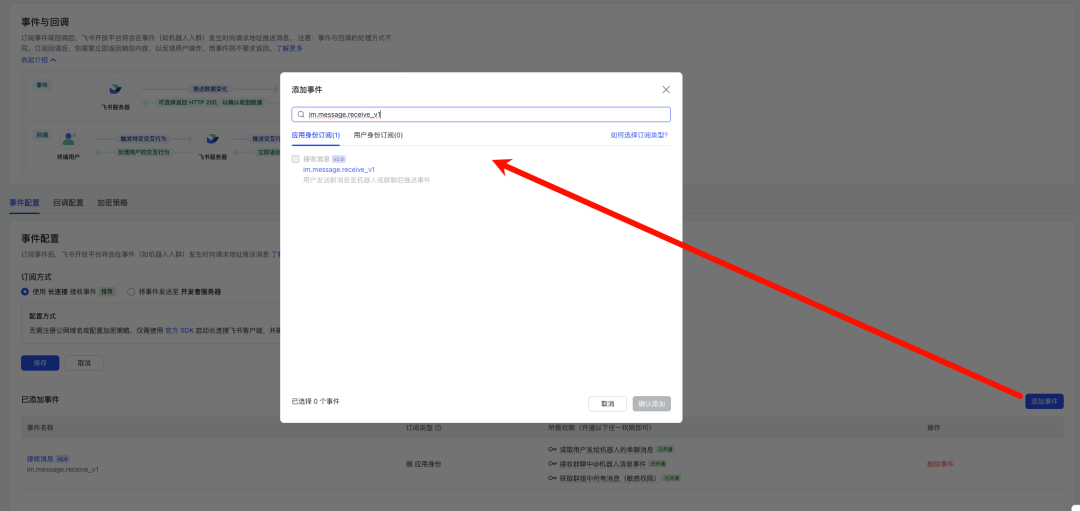This screenshot has height=511, width=1080.
Task: Click the 已选择 0 个事件 text
Action: pos(315,401)
